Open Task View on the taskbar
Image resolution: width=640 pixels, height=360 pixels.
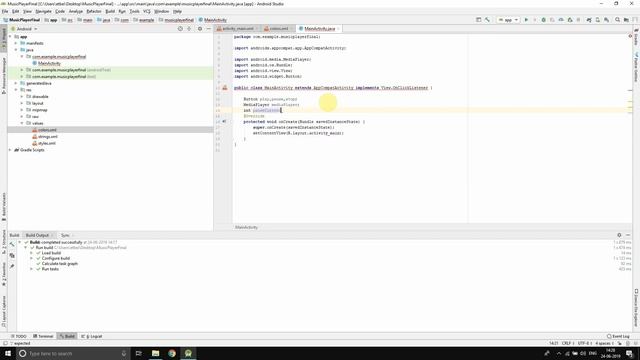[138, 353]
